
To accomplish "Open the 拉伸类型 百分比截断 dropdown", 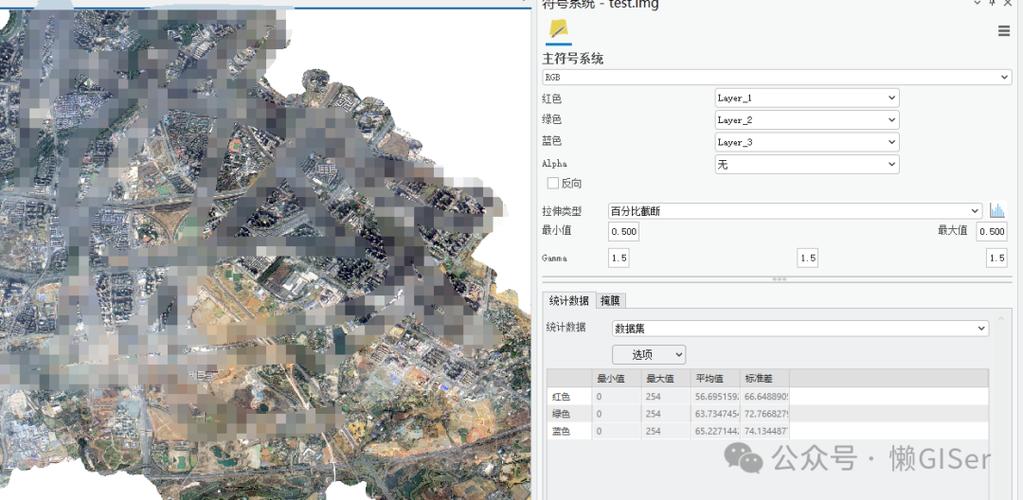I will (795, 211).
